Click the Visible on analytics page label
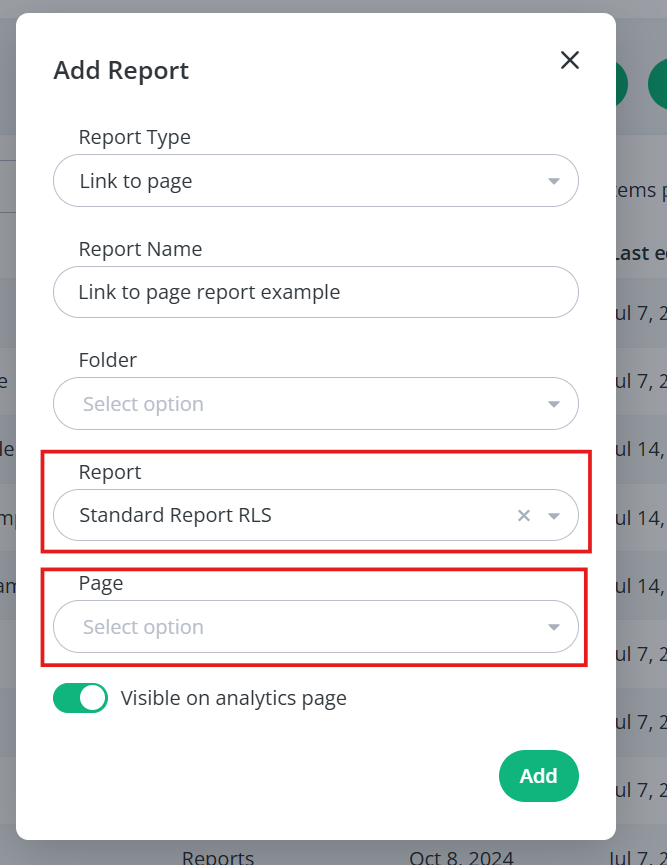The image size is (667, 865). 234,698
